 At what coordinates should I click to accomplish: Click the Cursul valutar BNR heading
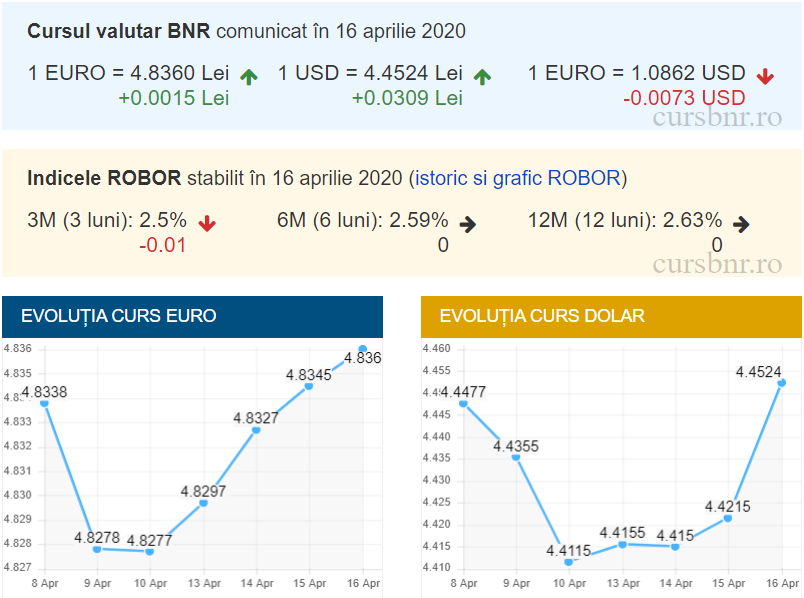pos(118,31)
